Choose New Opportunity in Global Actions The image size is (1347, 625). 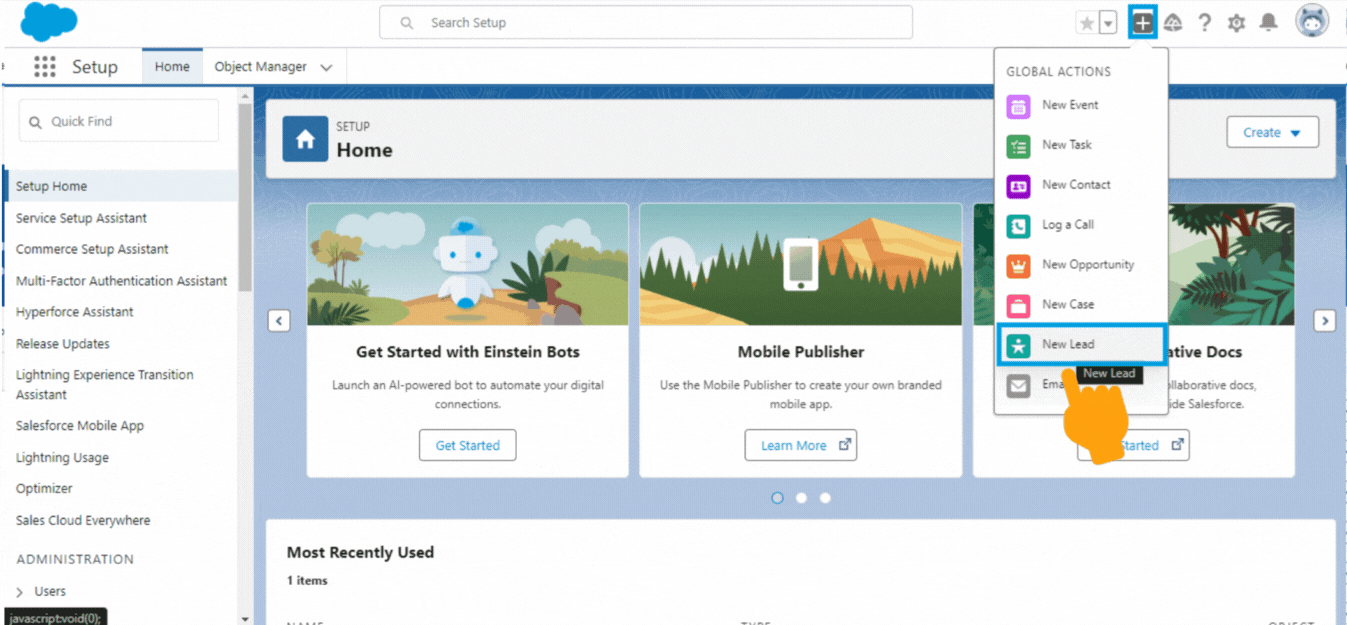click(x=1087, y=265)
